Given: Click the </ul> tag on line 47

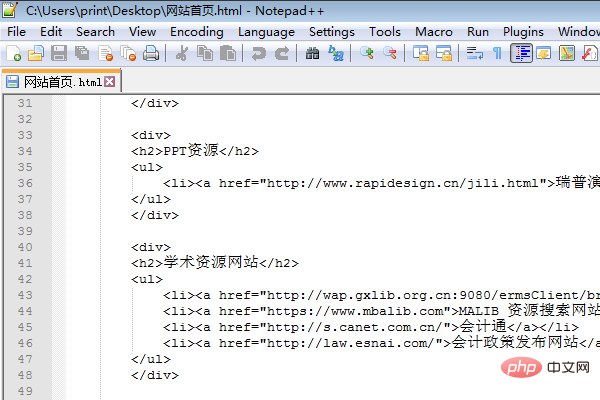Looking at the screenshot, I should pyautogui.click(x=151, y=359).
